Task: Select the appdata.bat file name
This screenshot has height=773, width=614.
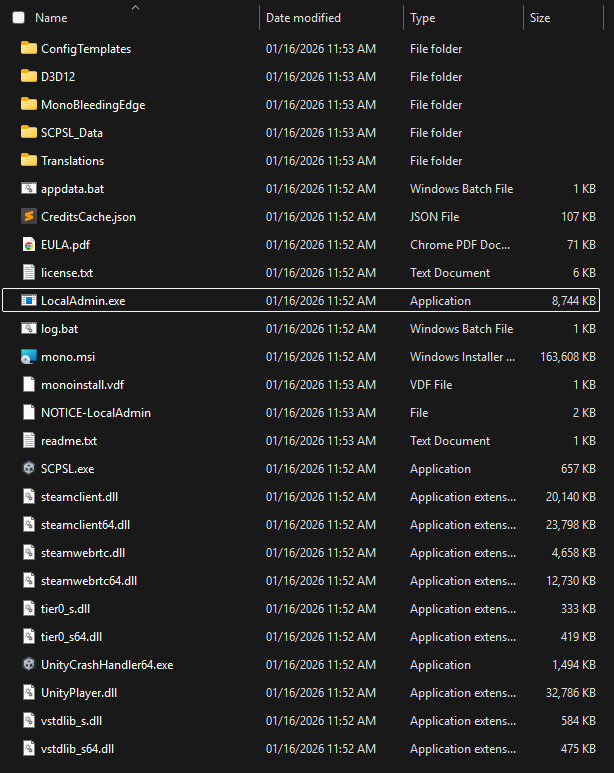Action: [x=72, y=189]
